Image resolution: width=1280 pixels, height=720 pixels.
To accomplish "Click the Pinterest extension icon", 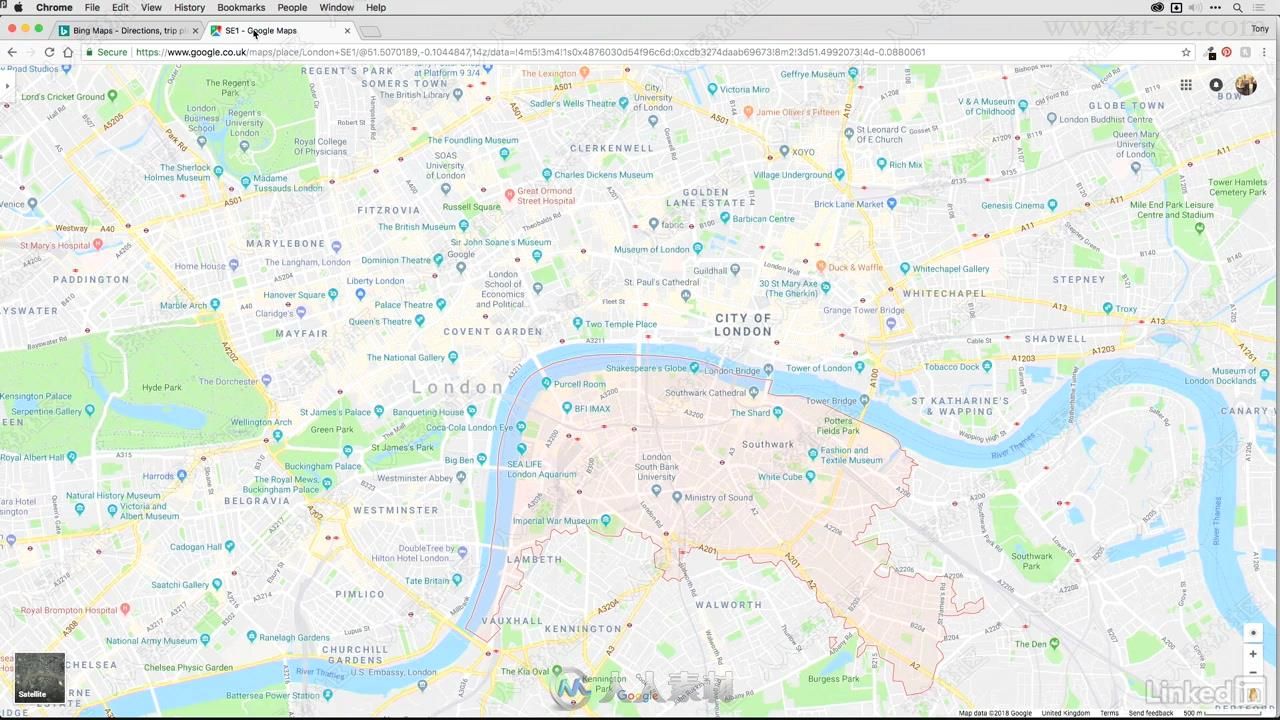I will pyautogui.click(x=1227, y=52).
